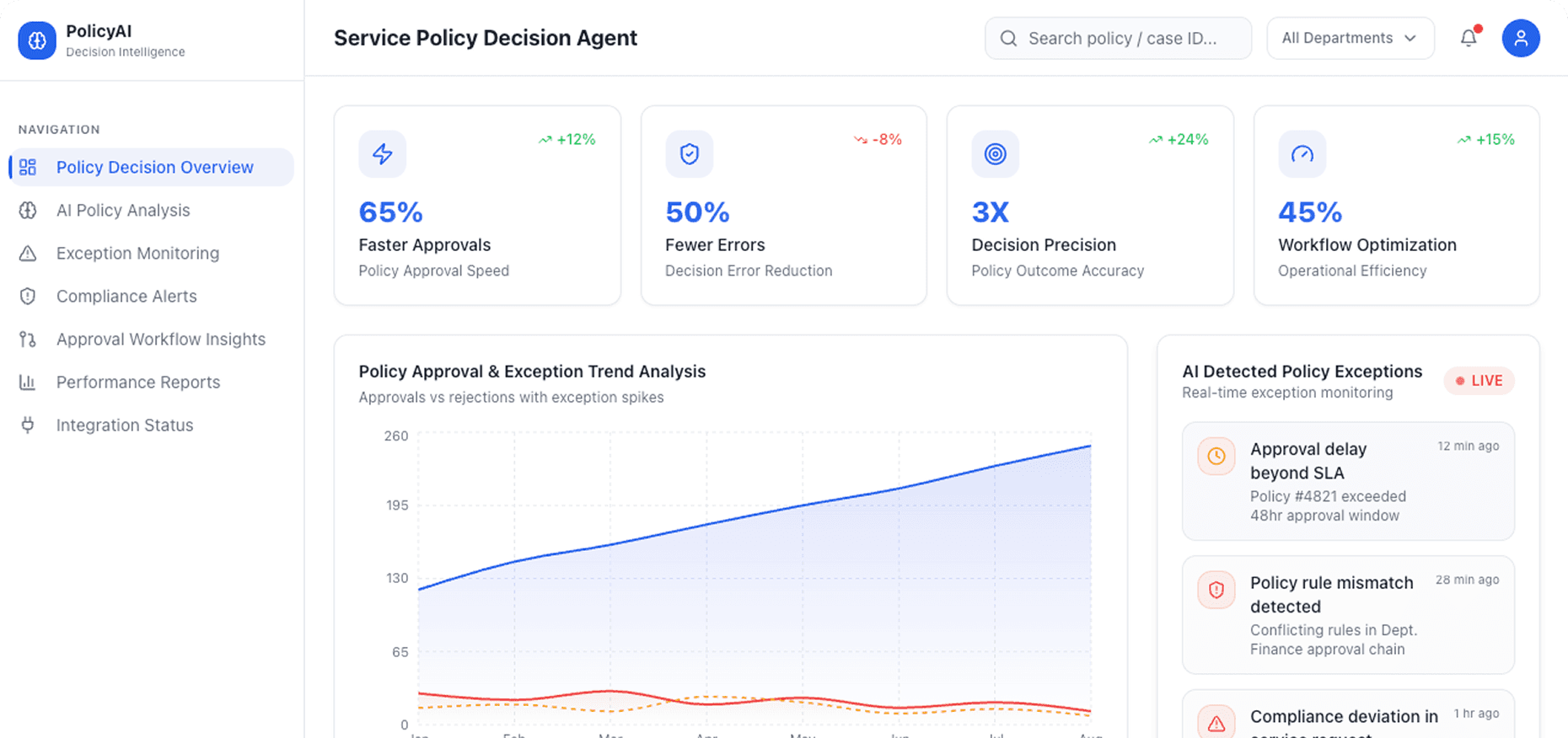Click the shield icon on Fewer Errors card
Viewport: 1568px width, 738px height.
click(689, 154)
